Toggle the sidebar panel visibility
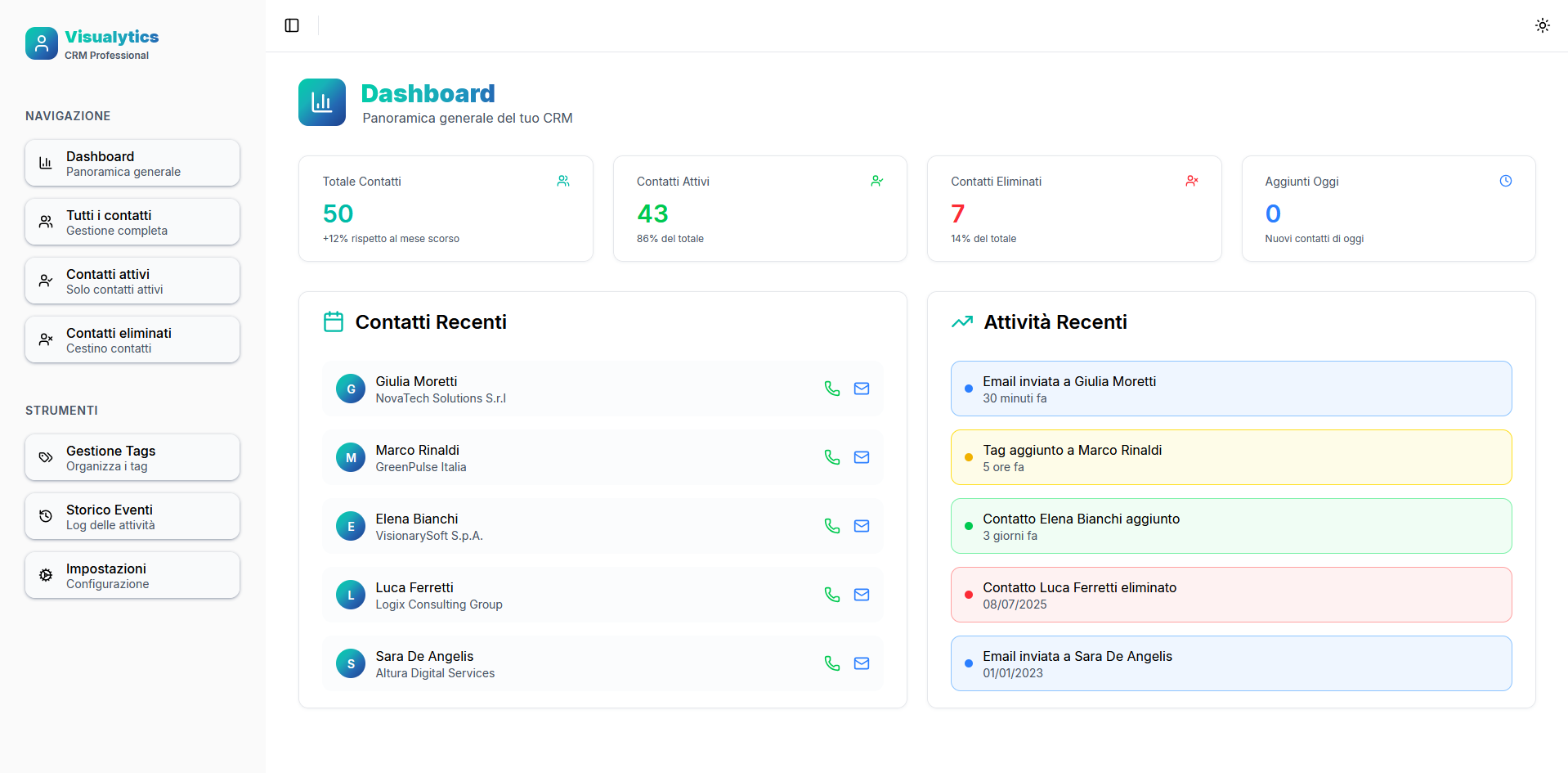The width and height of the screenshot is (1568, 773). click(x=292, y=25)
